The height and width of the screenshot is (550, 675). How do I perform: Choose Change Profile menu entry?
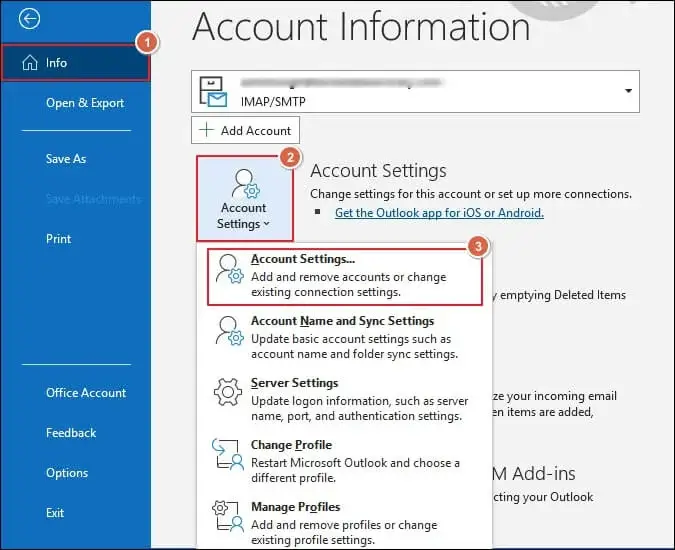click(x=344, y=461)
